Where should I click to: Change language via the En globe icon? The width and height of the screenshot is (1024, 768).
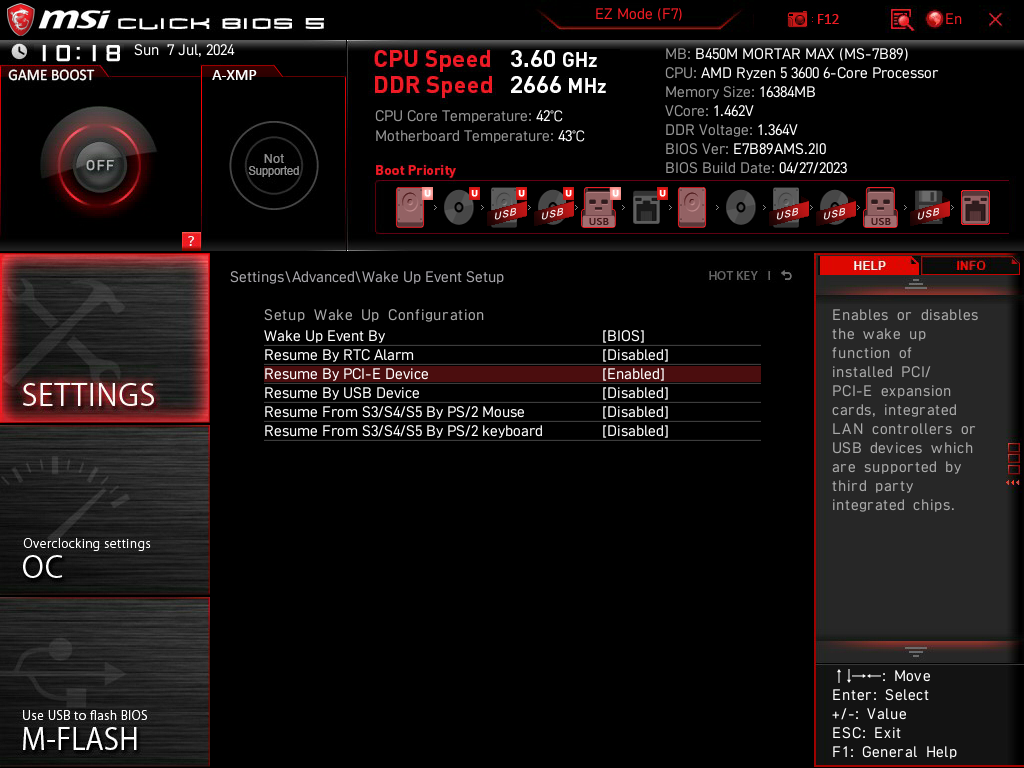944,19
